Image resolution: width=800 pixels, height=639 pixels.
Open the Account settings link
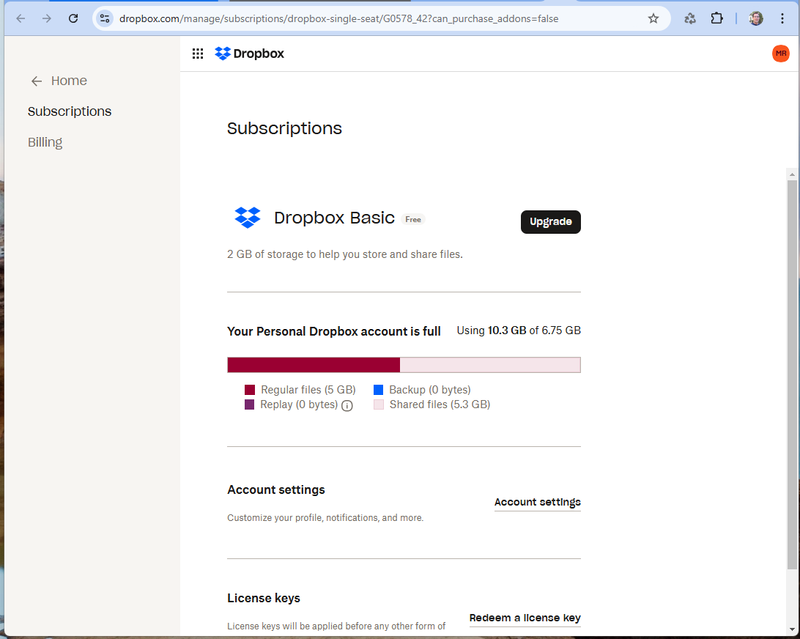[537, 502]
